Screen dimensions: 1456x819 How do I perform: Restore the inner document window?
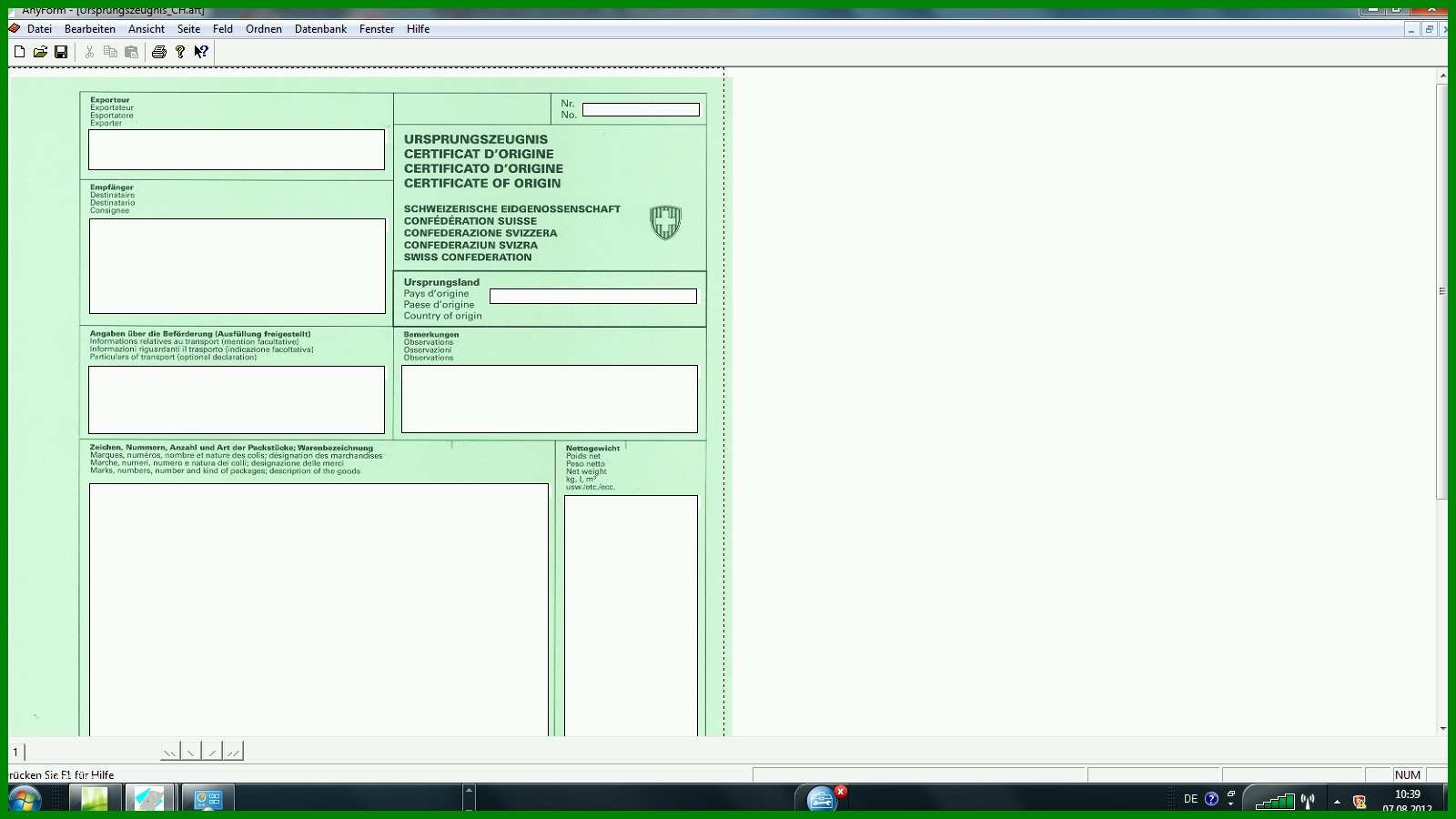[1429, 30]
